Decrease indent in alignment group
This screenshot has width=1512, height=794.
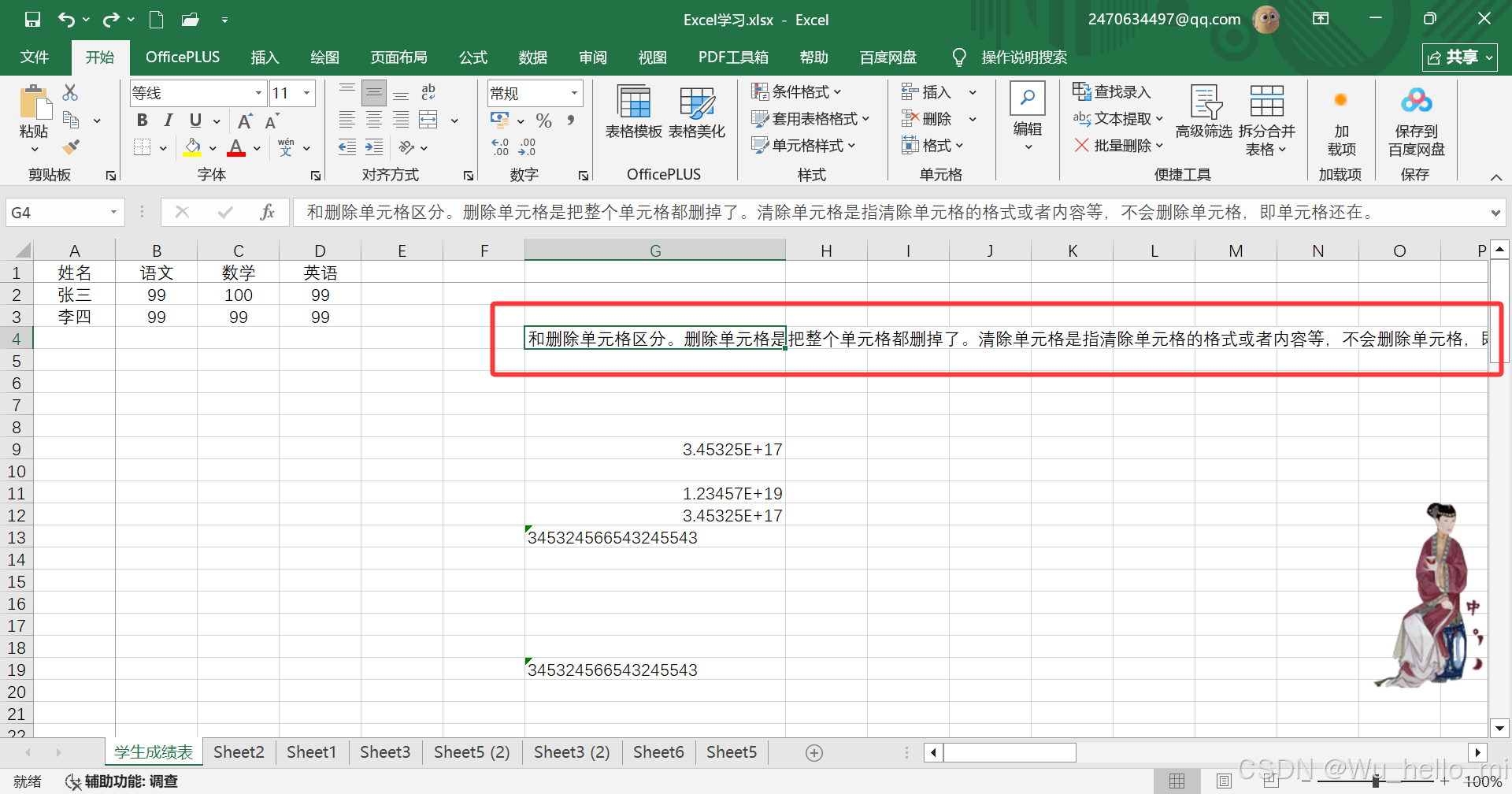[x=346, y=147]
